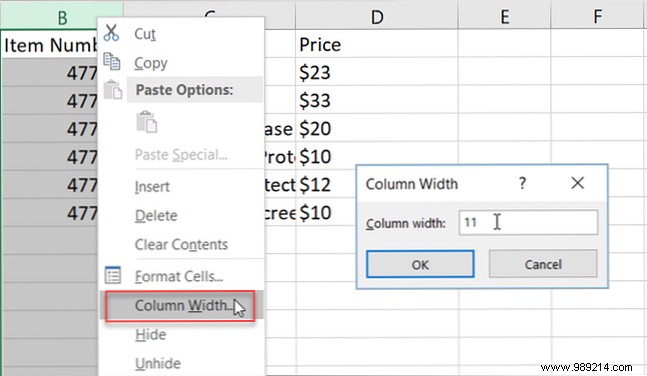This screenshot has width=647, height=376.
Task: Choose Cut from the context menu
Action: point(182,33)
